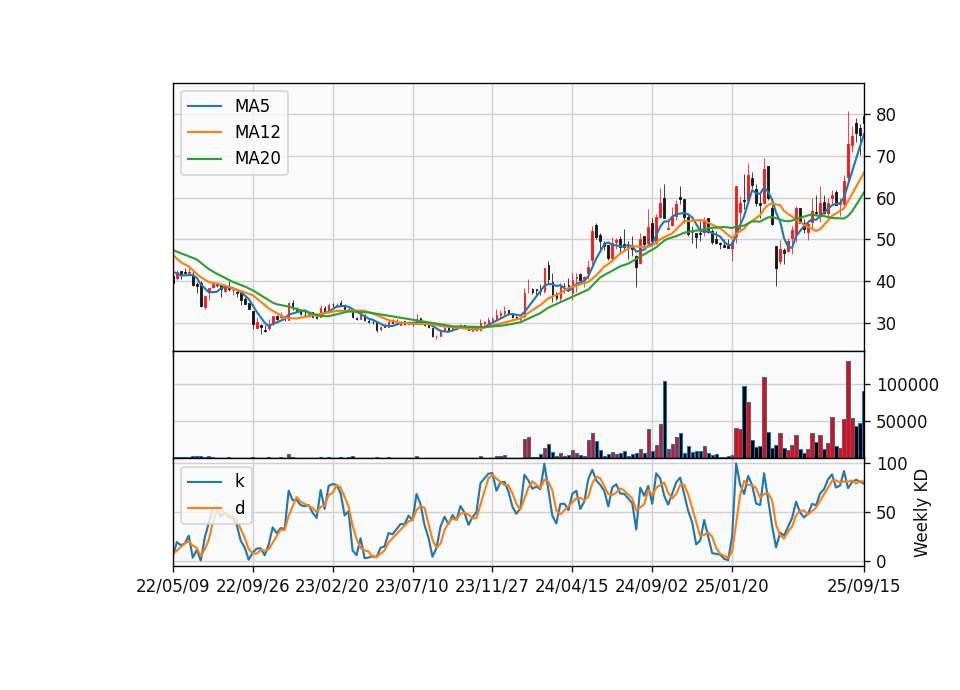Click the 25/09/15 date label
This screenshot has height=690, width=960.
pos(864,587)
